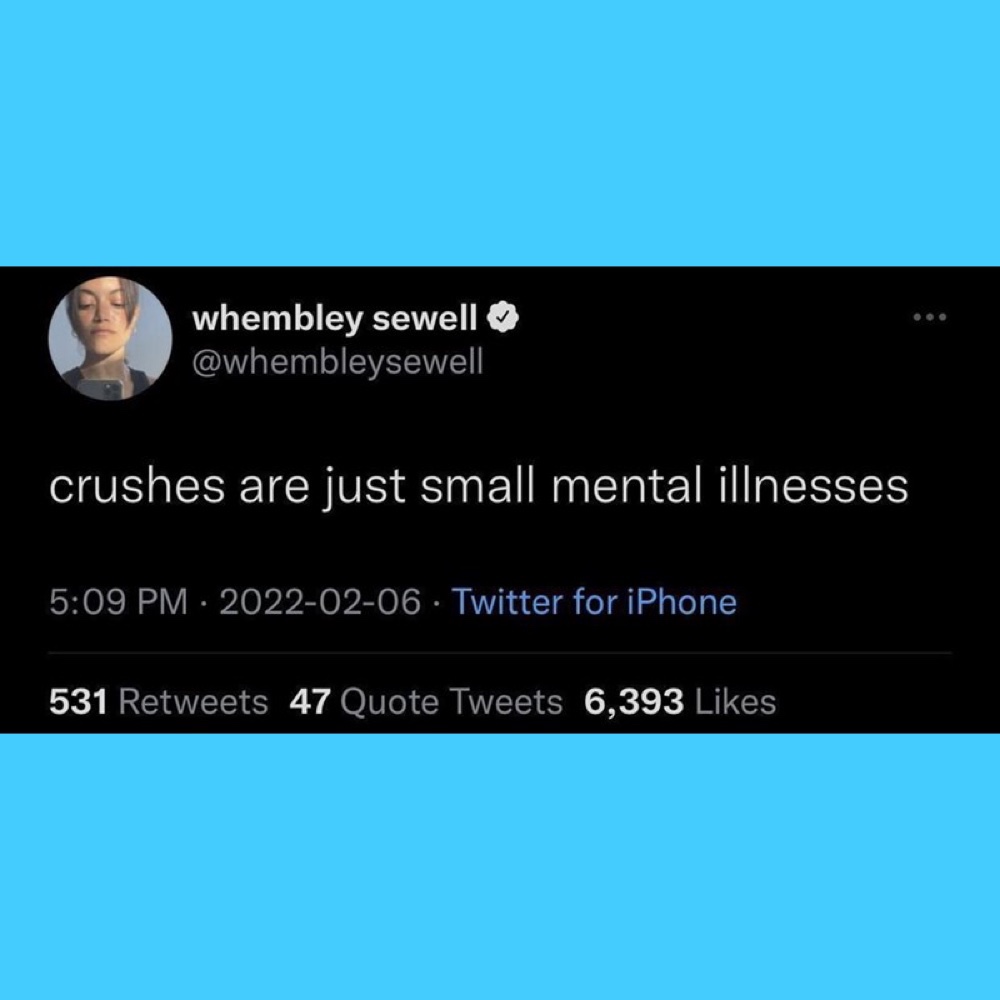1000x1000 pixels.
Task: Open the three-dot more options menu
Action: pos(930,316)
